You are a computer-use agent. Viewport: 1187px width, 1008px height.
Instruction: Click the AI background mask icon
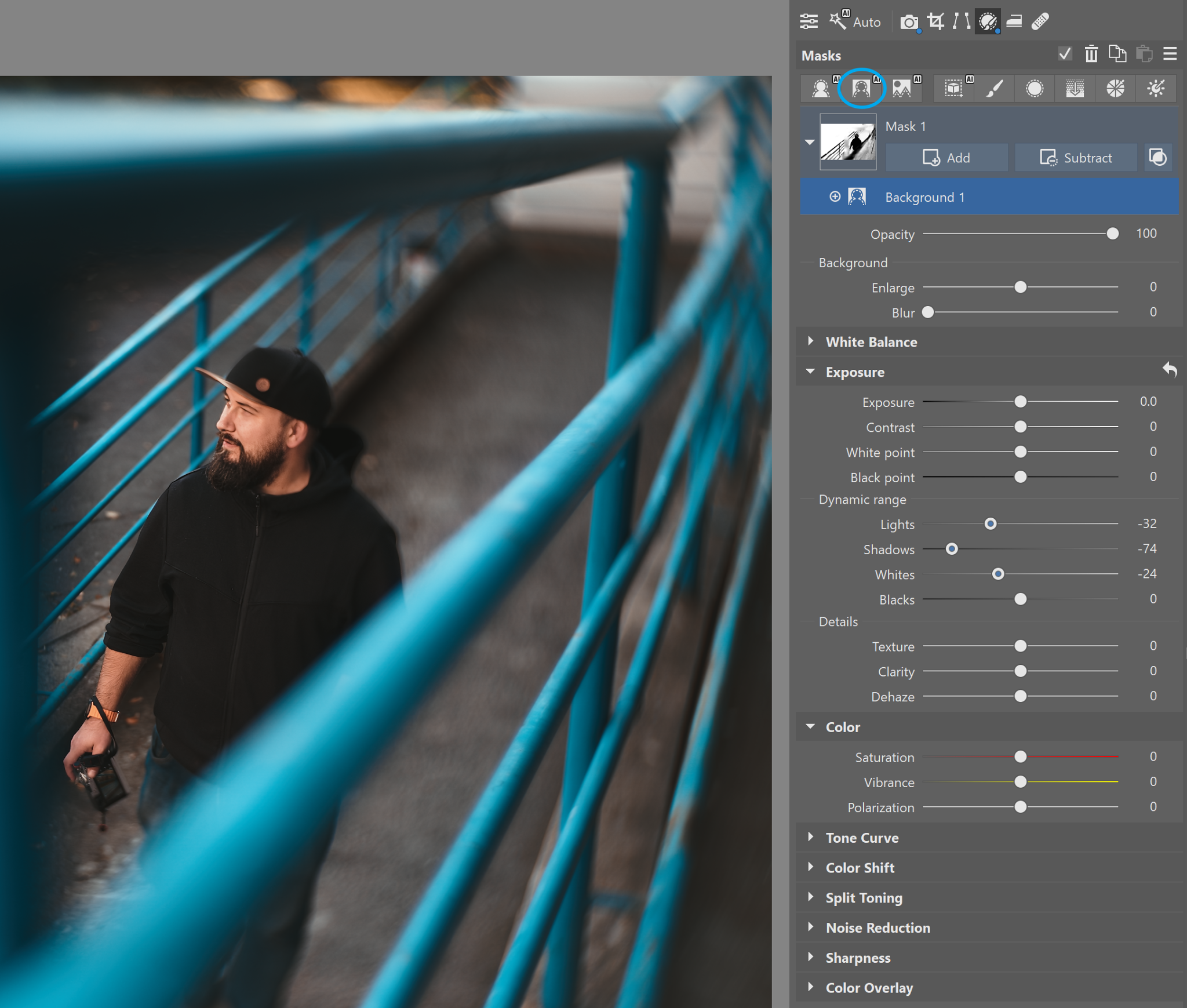(x=861, y=88)
